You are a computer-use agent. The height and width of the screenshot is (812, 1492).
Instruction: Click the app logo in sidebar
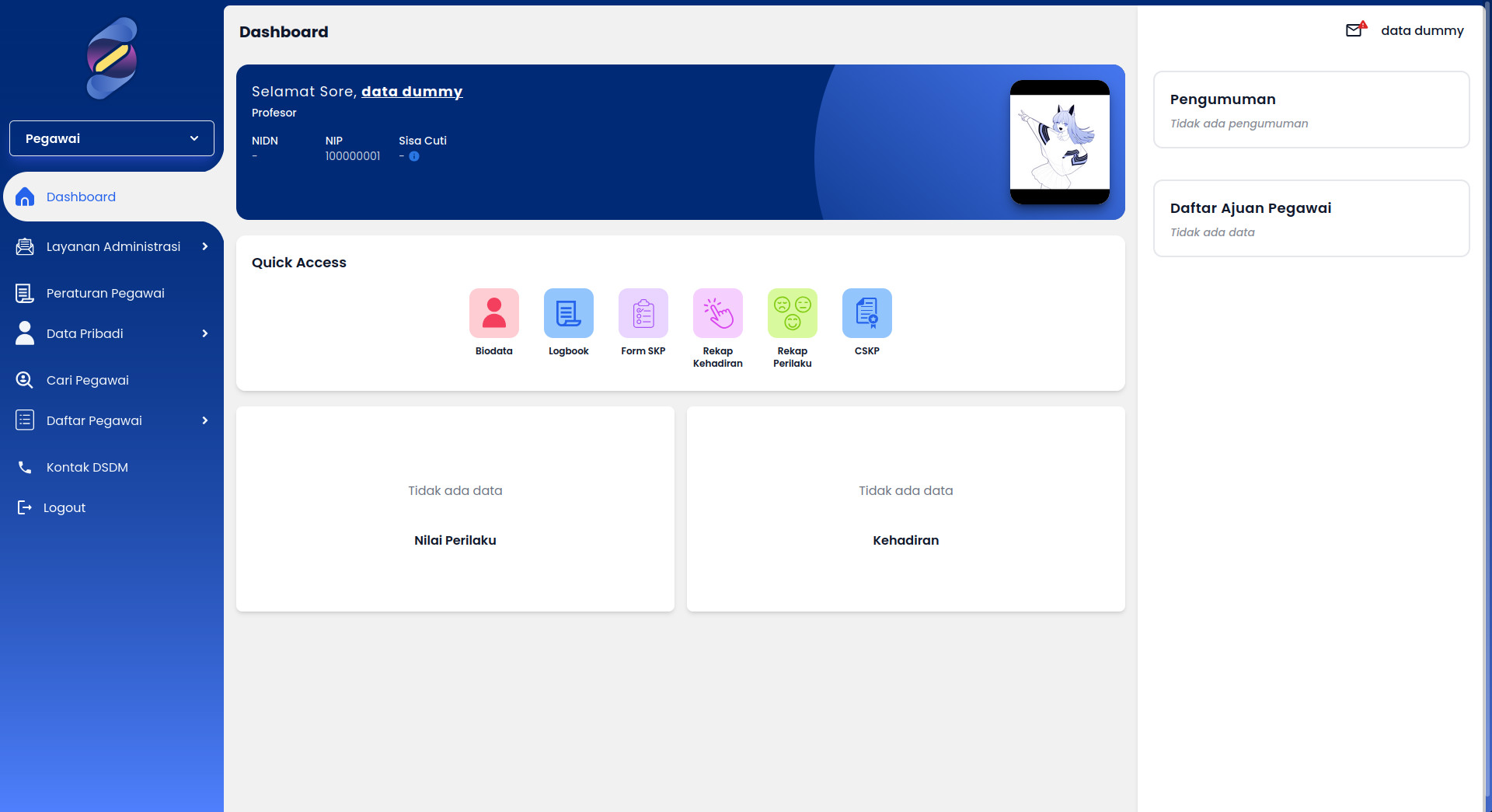click(x=112, y=58)
